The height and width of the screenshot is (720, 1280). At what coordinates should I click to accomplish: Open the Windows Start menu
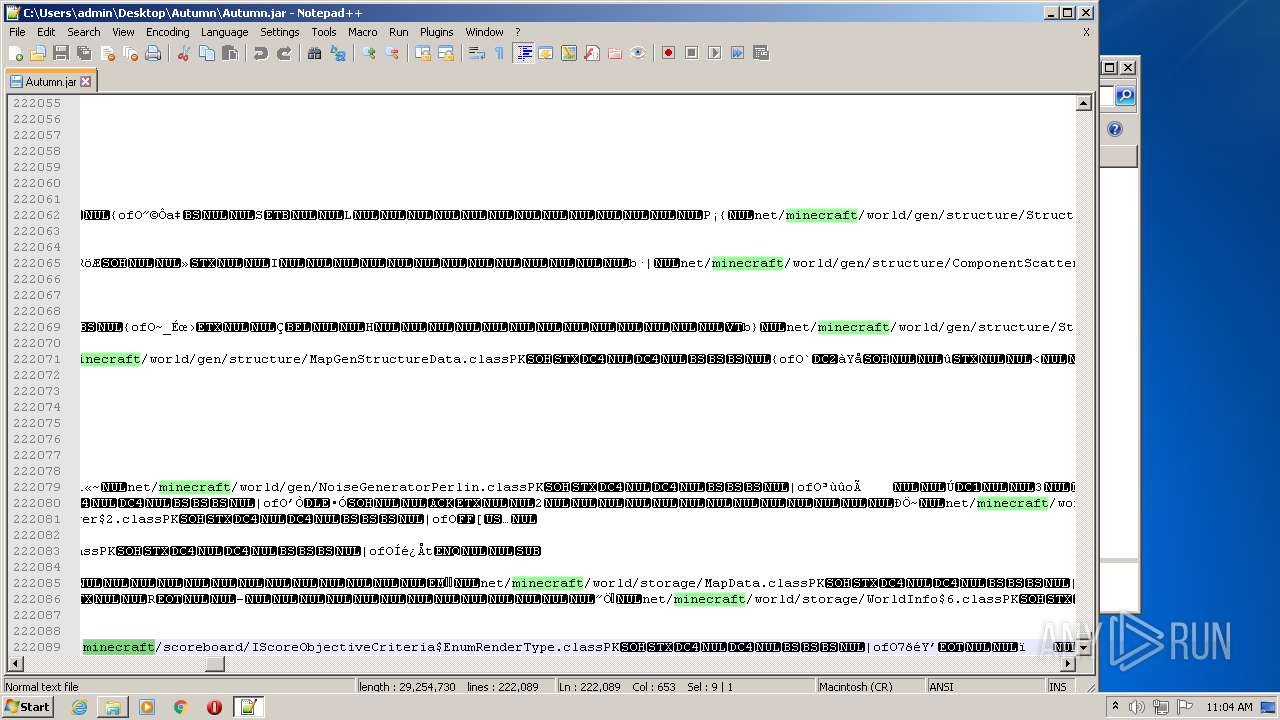27,707
